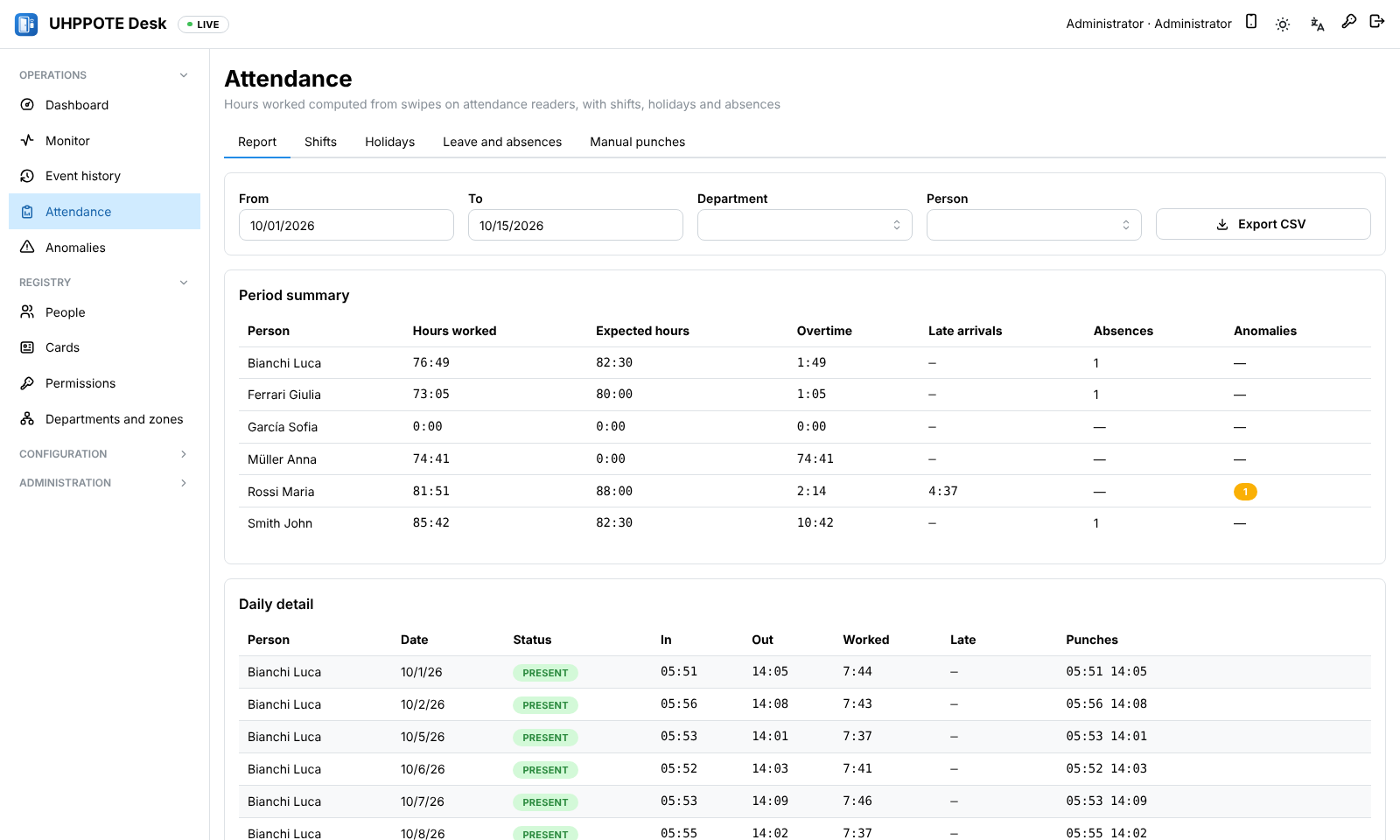Screen dimensions: 1400x840
Task: Click the Cards ID icon
Action: pos(27,347)
